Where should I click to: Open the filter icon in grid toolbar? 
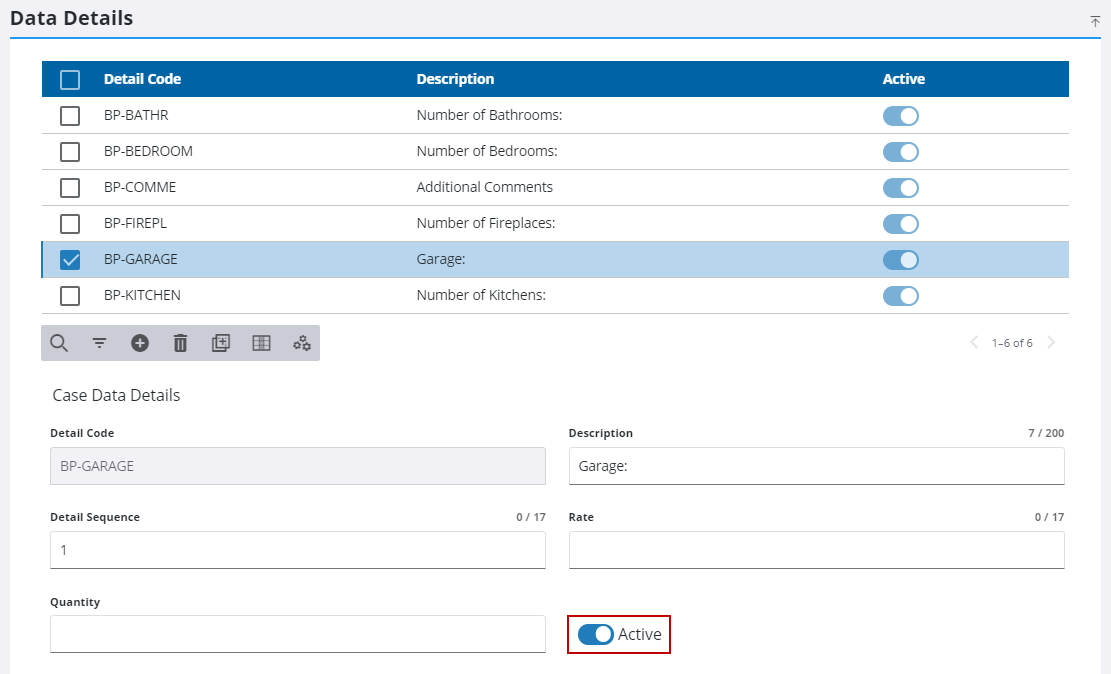99,343
